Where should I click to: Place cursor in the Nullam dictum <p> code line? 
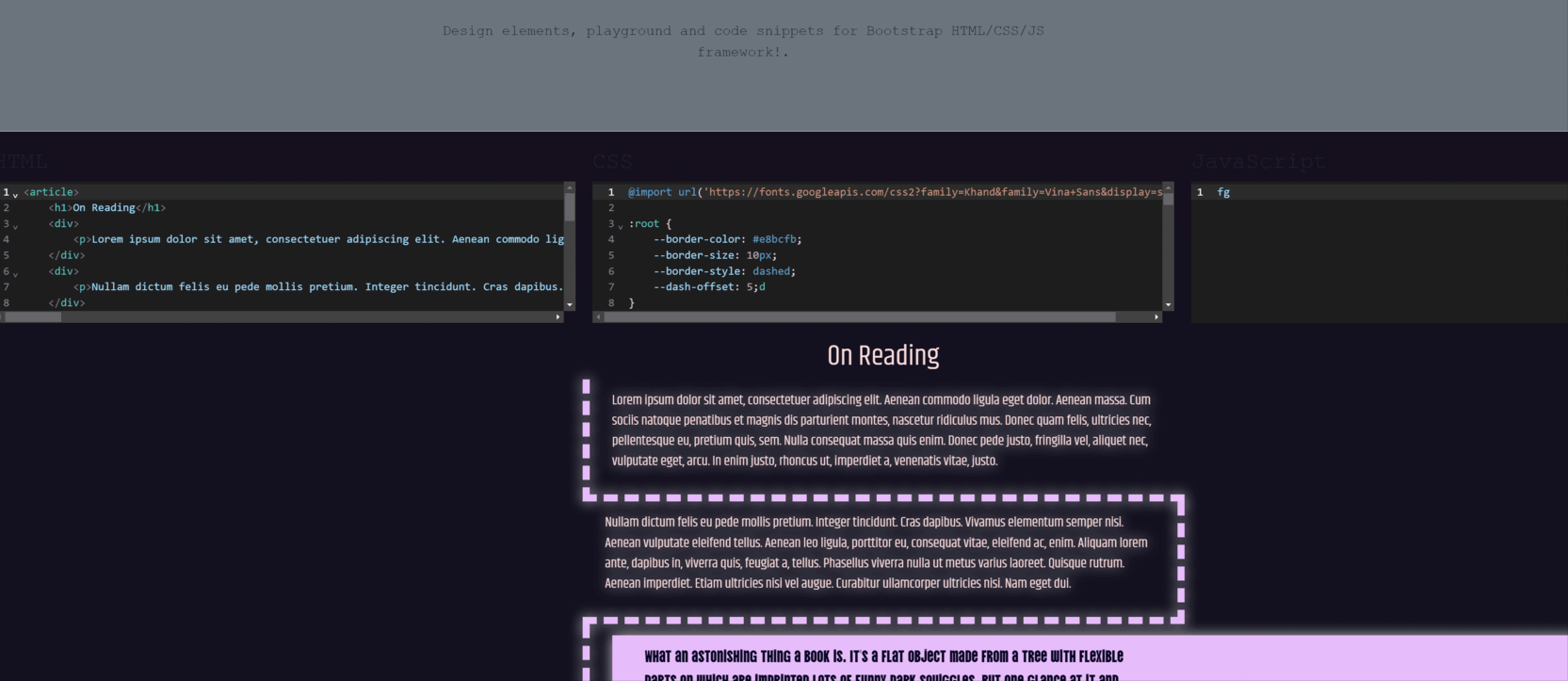(x=318, y=287)
